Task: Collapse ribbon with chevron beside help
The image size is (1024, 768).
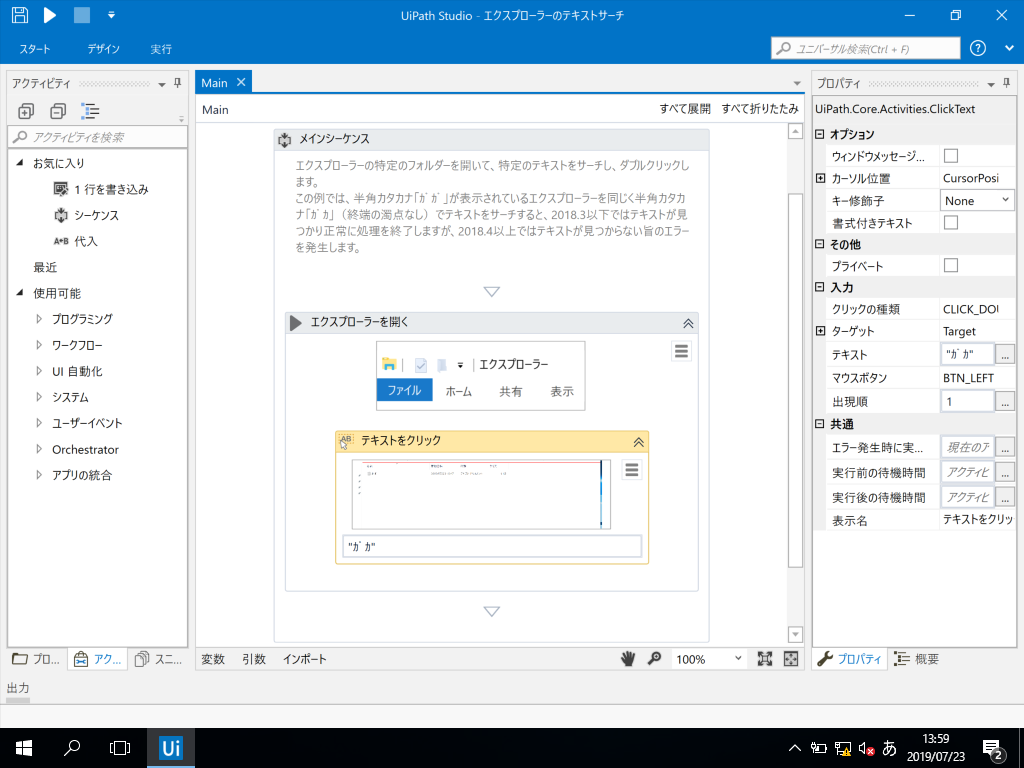Action: (1009, 48)
